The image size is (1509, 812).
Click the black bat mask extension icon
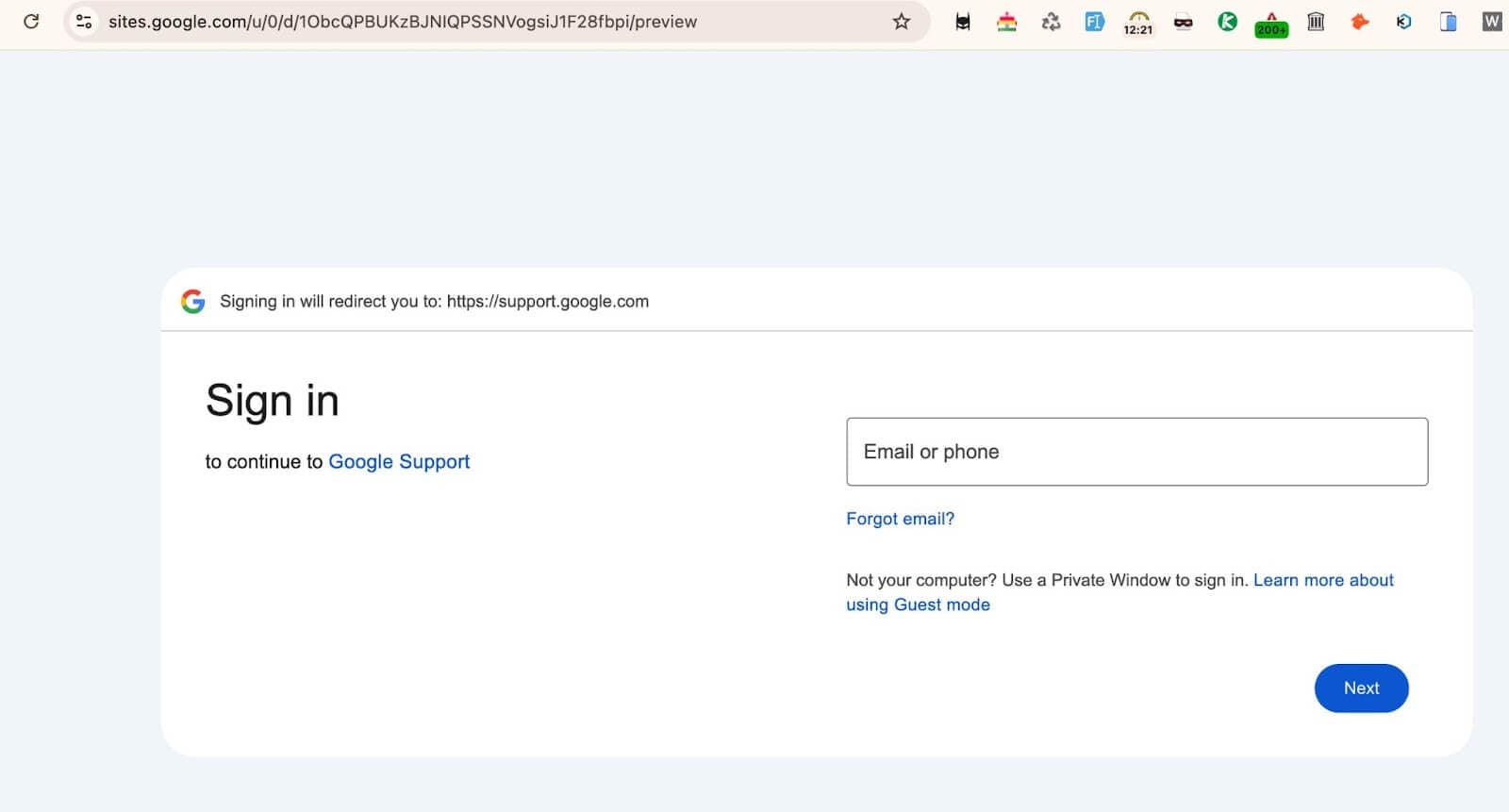(x=963, y=21)
